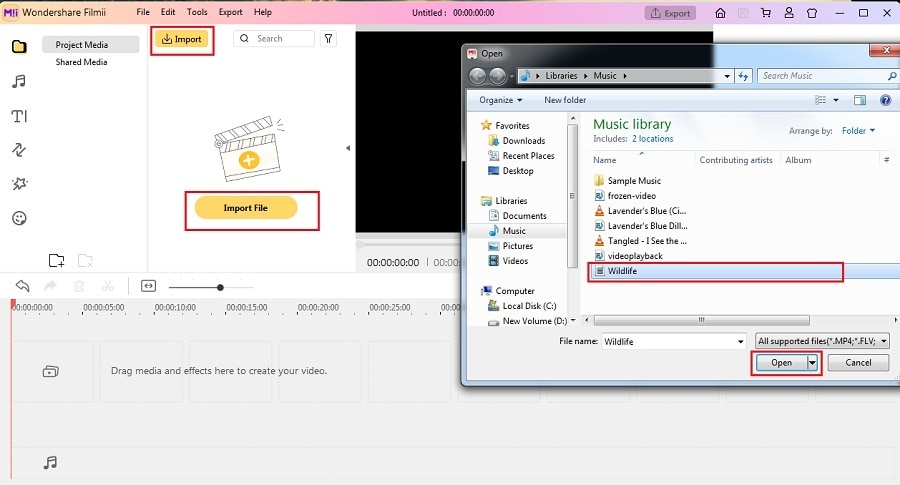Click the dialog Back navigation arrow
Viewport: 900px width, 485px height.
click(478, 76)
